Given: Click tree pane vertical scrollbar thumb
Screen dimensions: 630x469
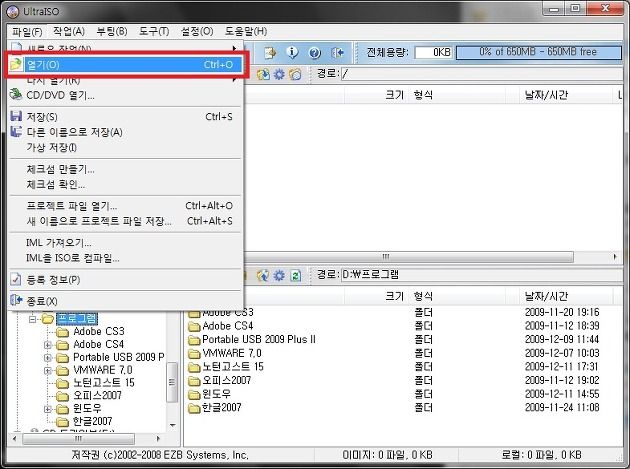Looking at the screenshot, I should pos(172,382).
